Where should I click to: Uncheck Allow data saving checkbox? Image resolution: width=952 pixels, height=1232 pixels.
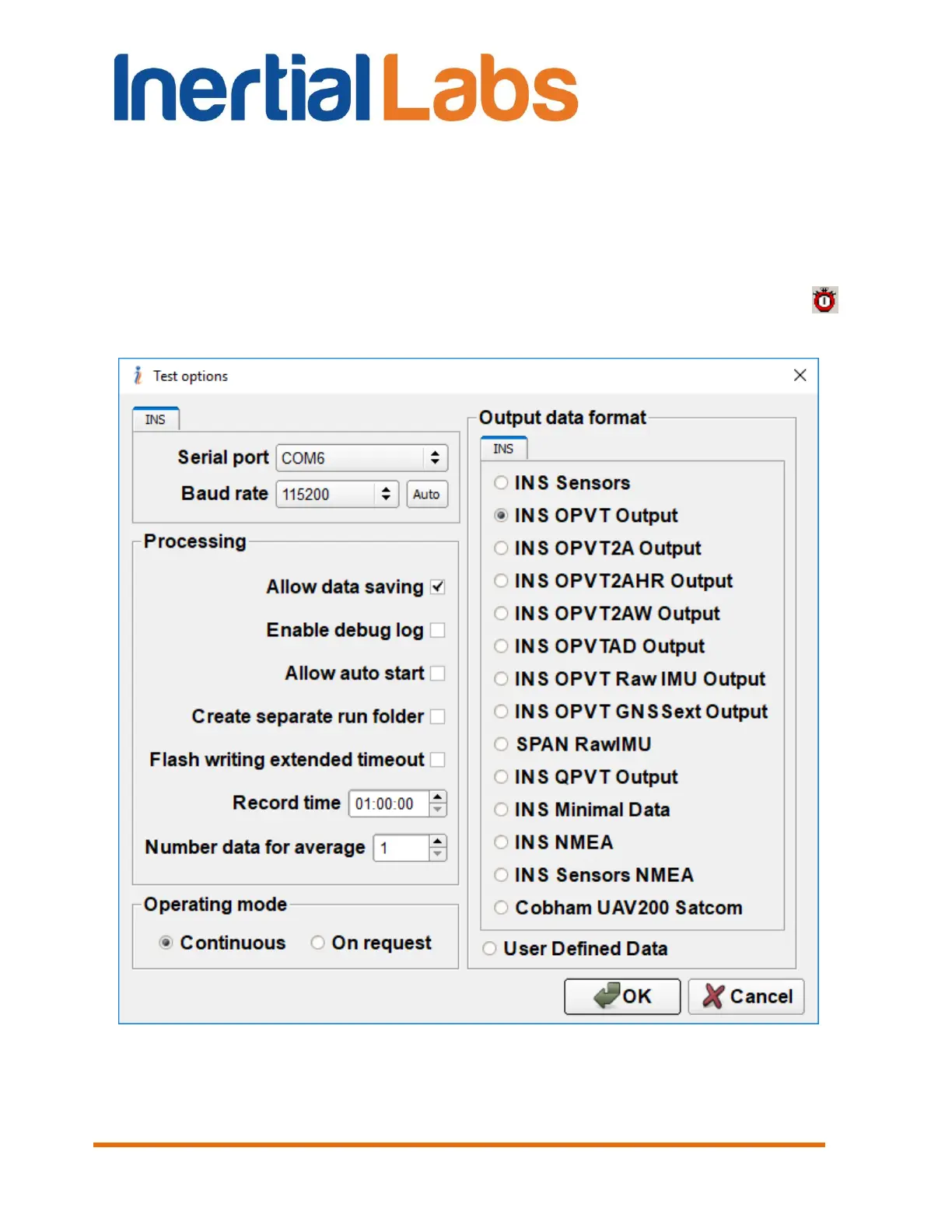pos(438,587)
